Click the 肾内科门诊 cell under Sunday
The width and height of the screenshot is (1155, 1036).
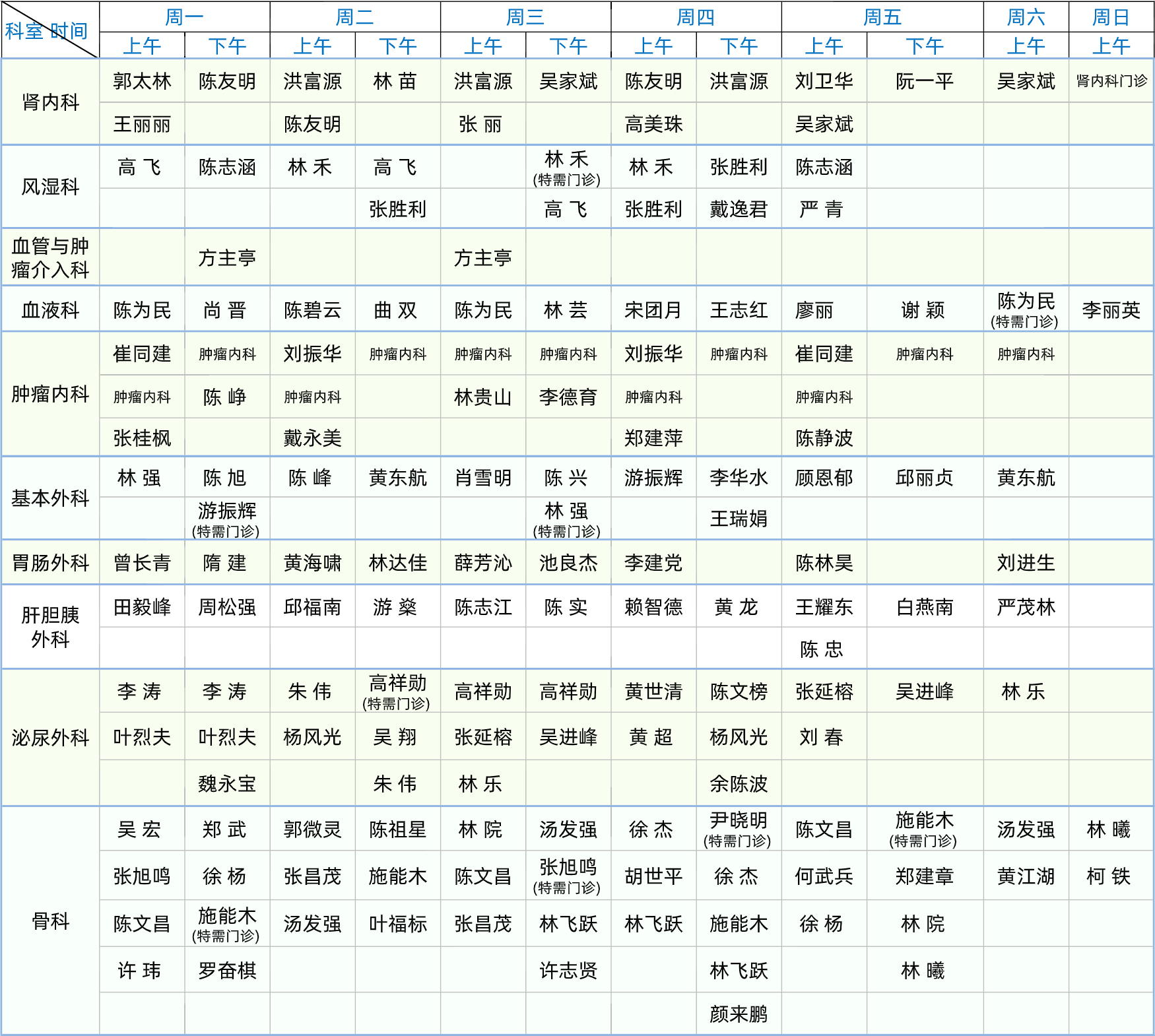1111,81
